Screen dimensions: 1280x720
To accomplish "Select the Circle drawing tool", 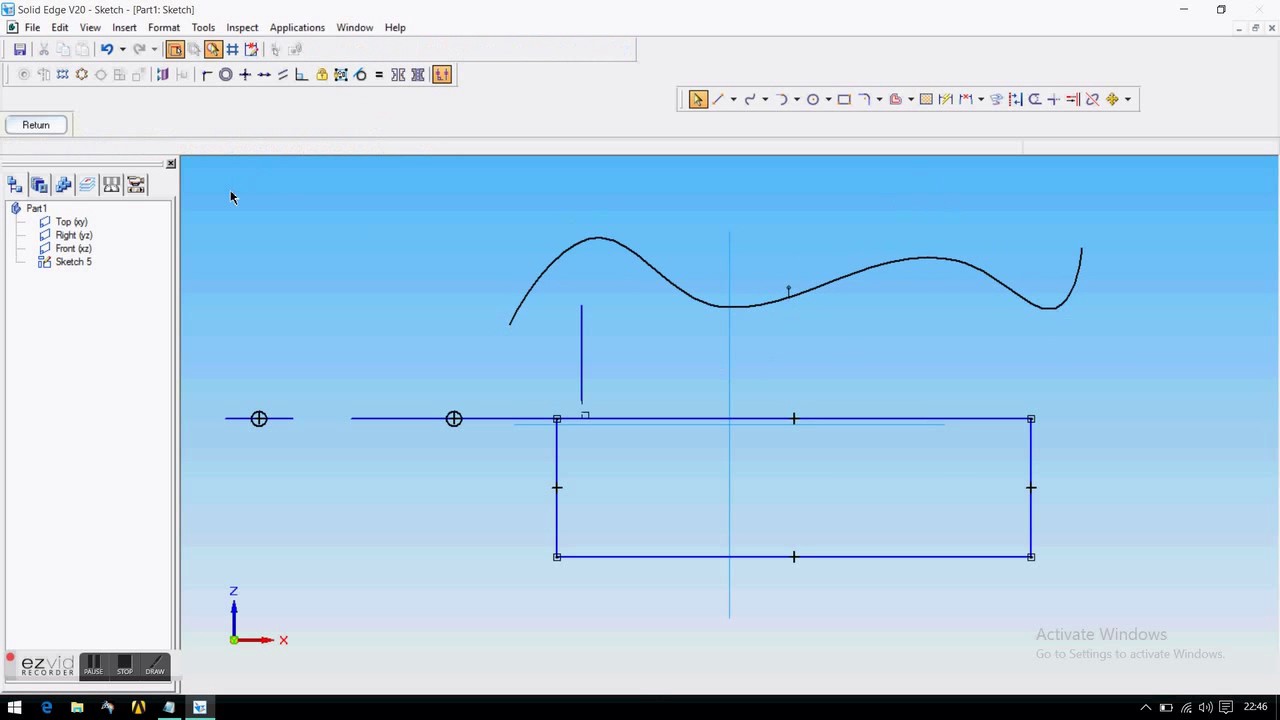I will tap(813, 99).
